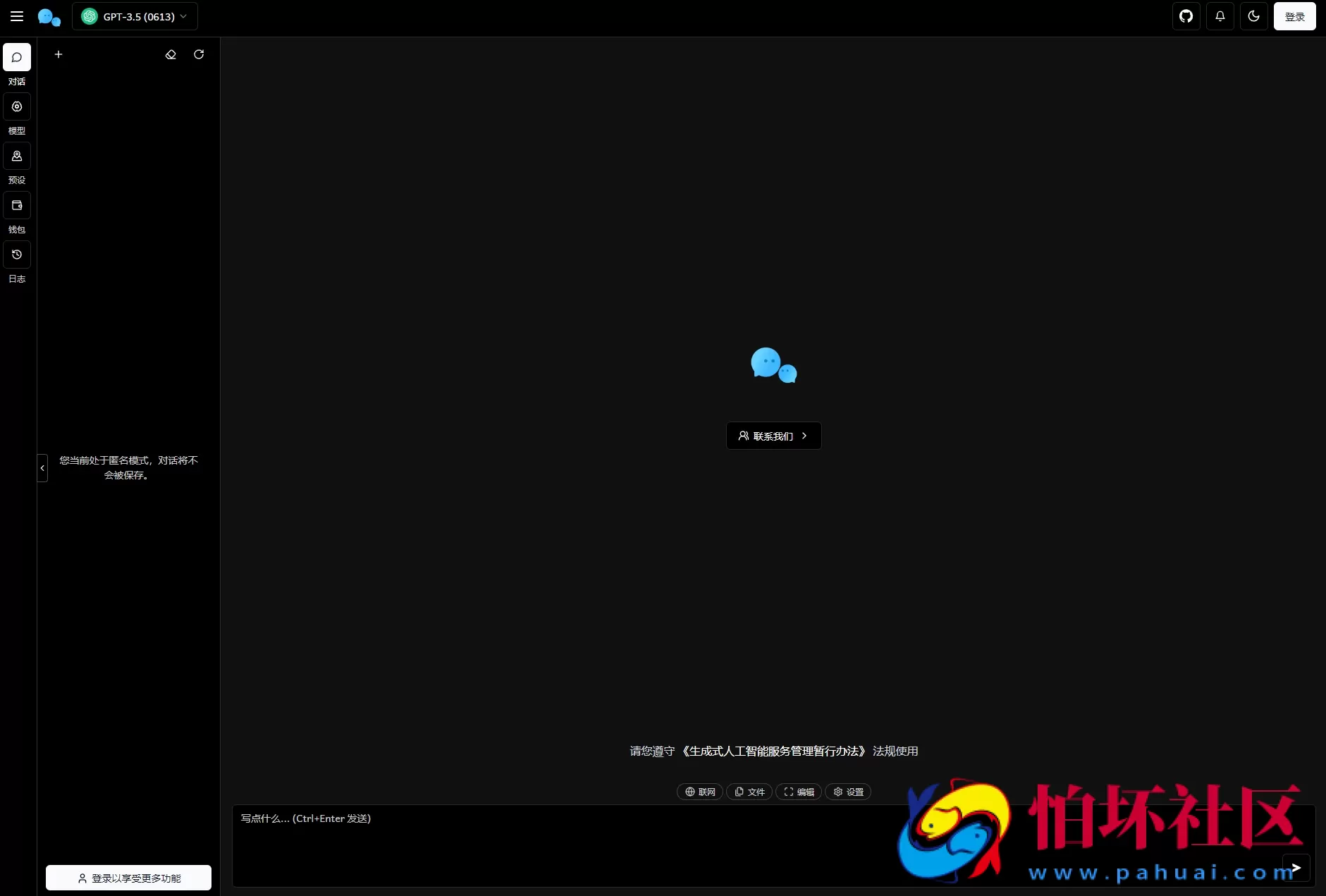Screen dimensions: 1326x896
Task: Open the GPT-3.5 (0613) model dropdown
Action: pos(135,16)
